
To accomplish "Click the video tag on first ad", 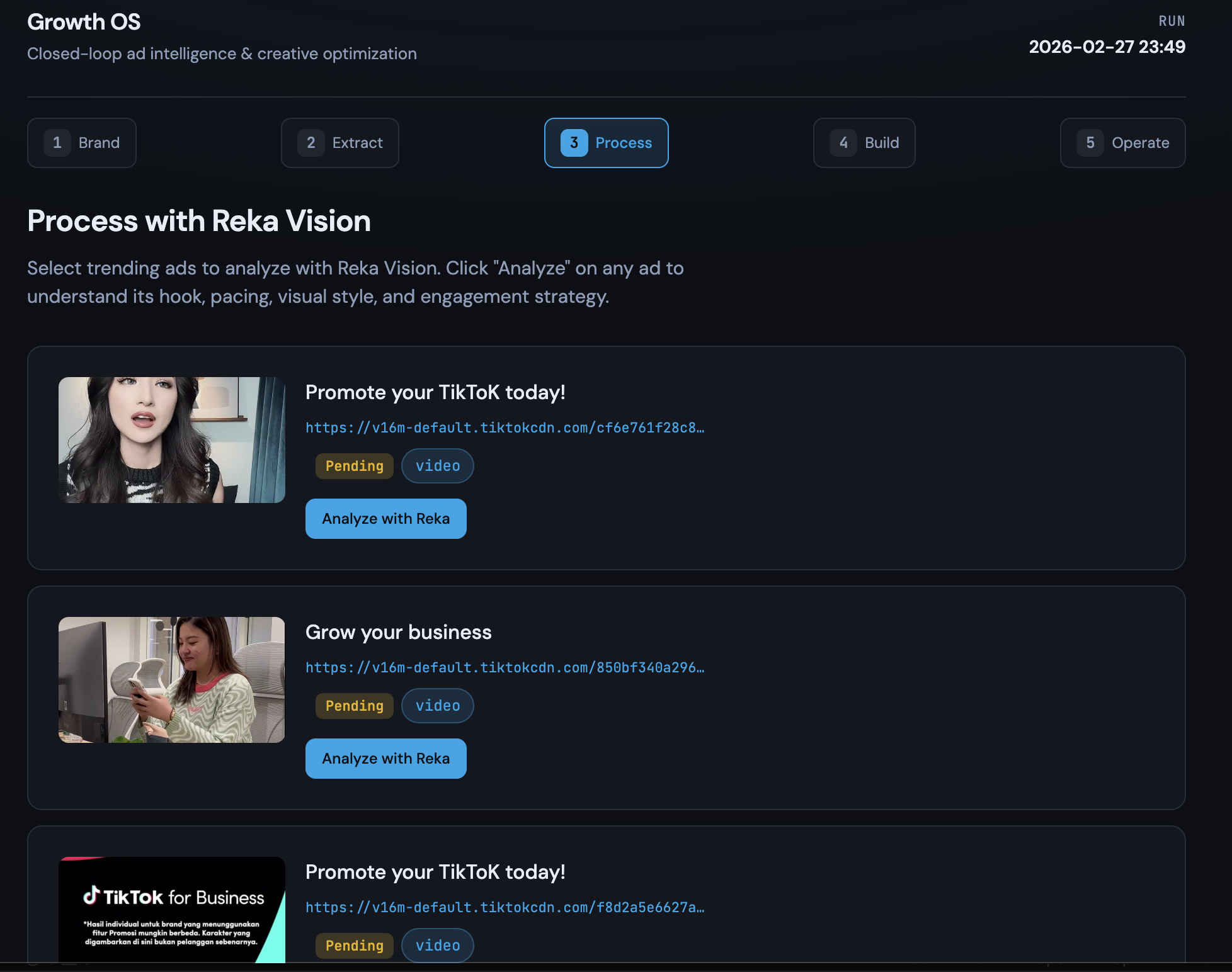I will coord(438,466).
